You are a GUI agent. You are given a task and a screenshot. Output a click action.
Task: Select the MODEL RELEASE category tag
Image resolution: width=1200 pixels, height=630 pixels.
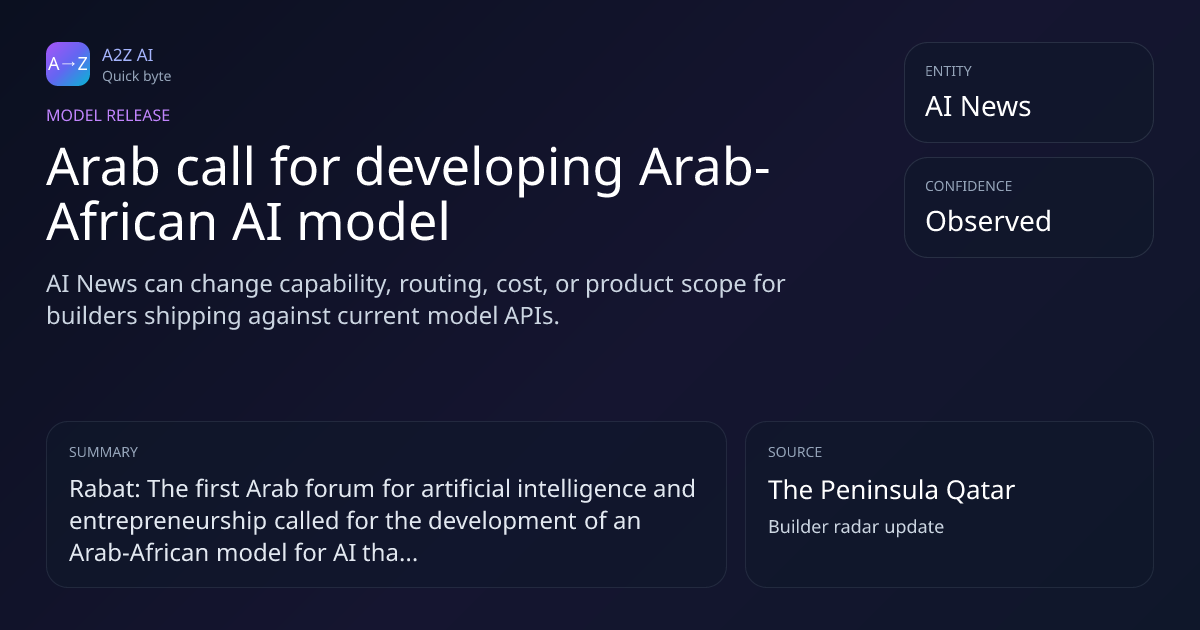108,115
